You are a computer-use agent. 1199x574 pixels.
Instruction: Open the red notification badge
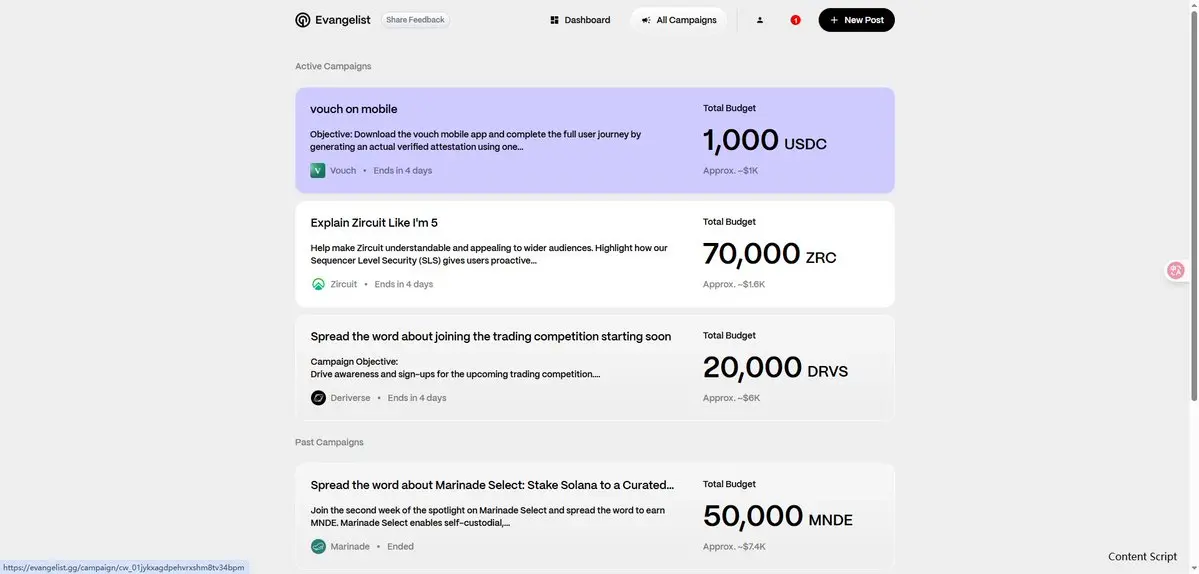(795, 20)
